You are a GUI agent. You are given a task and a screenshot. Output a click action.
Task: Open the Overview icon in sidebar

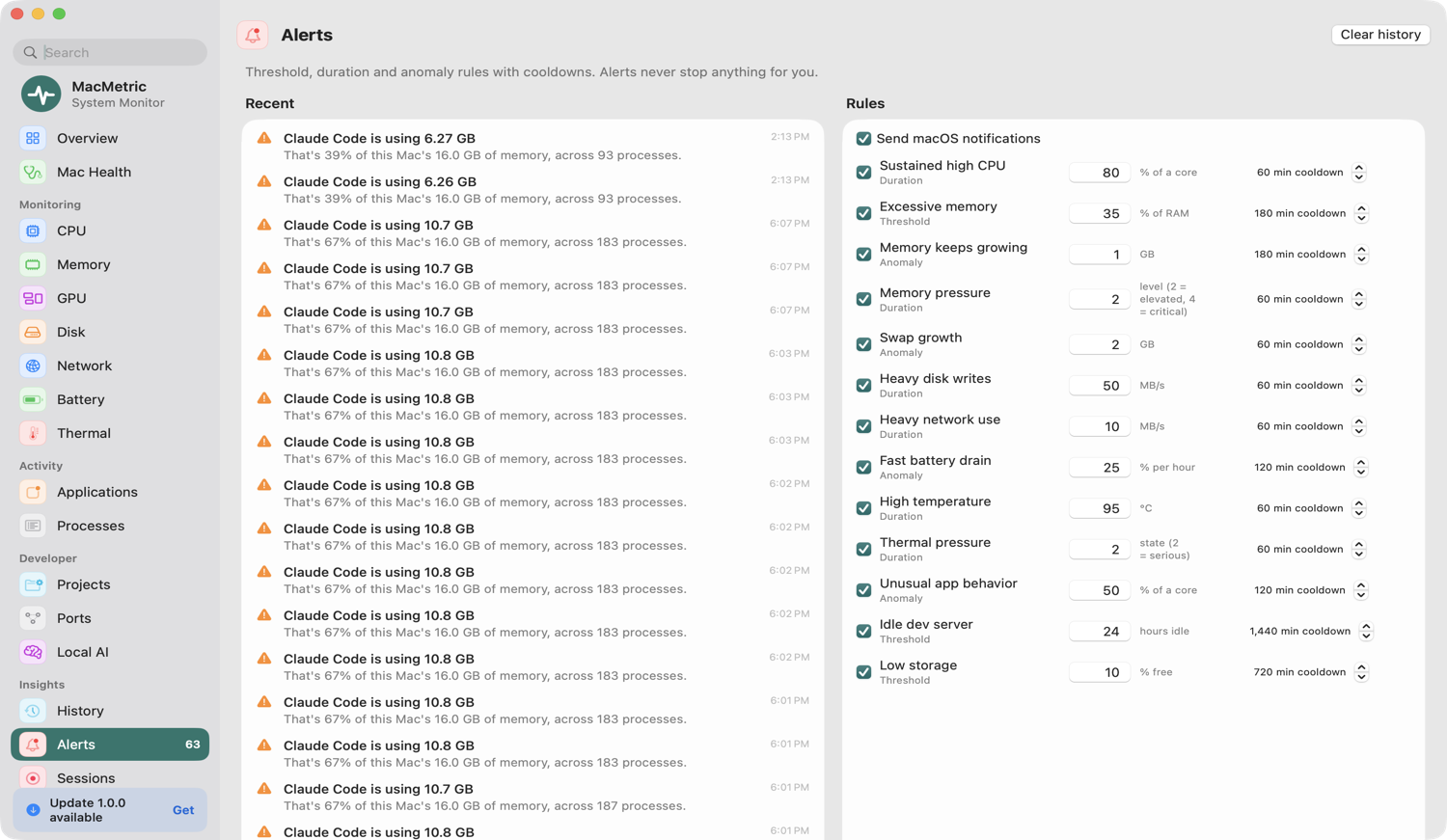click(x=33, y=138)
